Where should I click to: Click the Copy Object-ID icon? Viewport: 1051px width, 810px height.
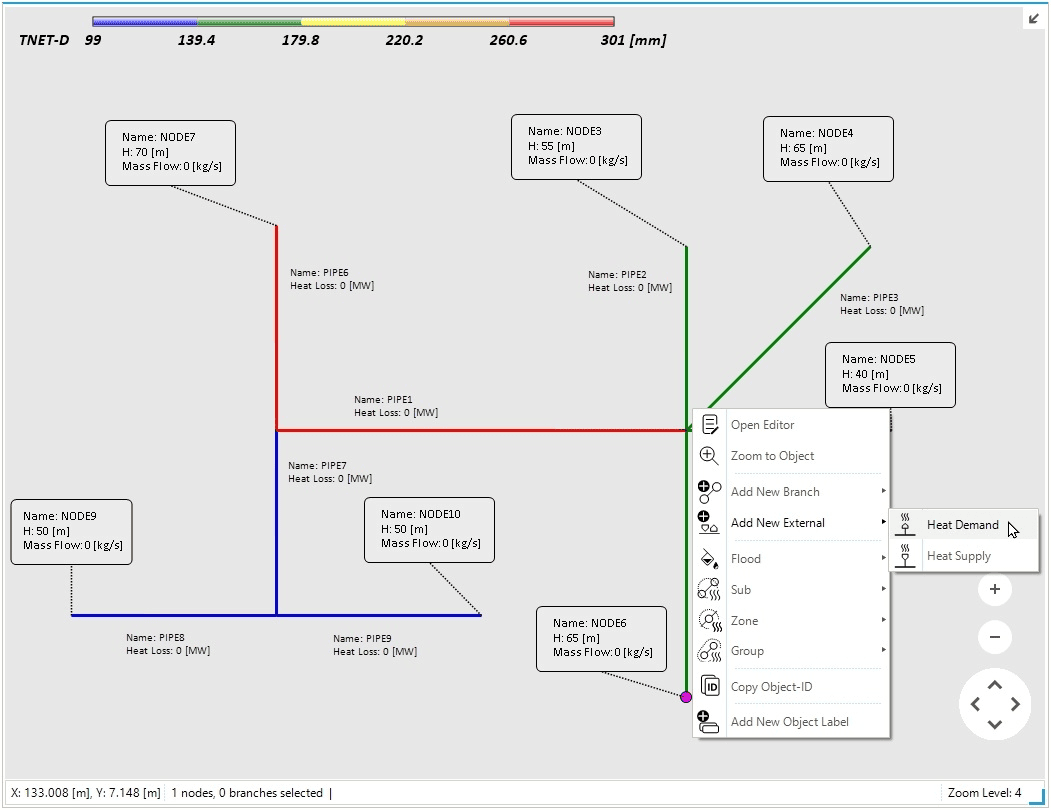tap(709, 686)
